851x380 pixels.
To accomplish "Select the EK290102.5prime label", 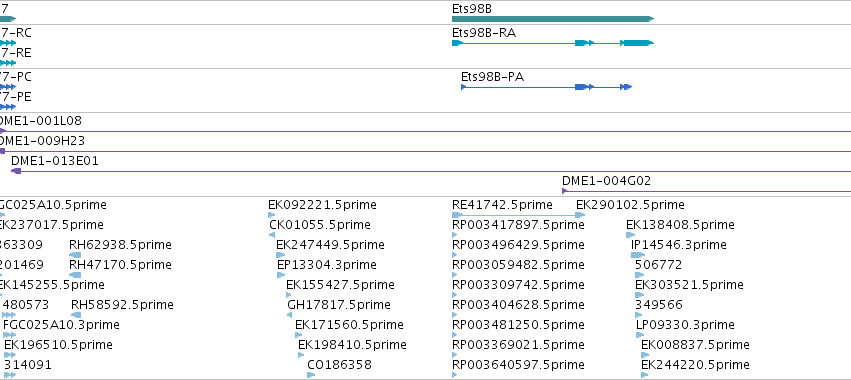I will pos(630,205).
